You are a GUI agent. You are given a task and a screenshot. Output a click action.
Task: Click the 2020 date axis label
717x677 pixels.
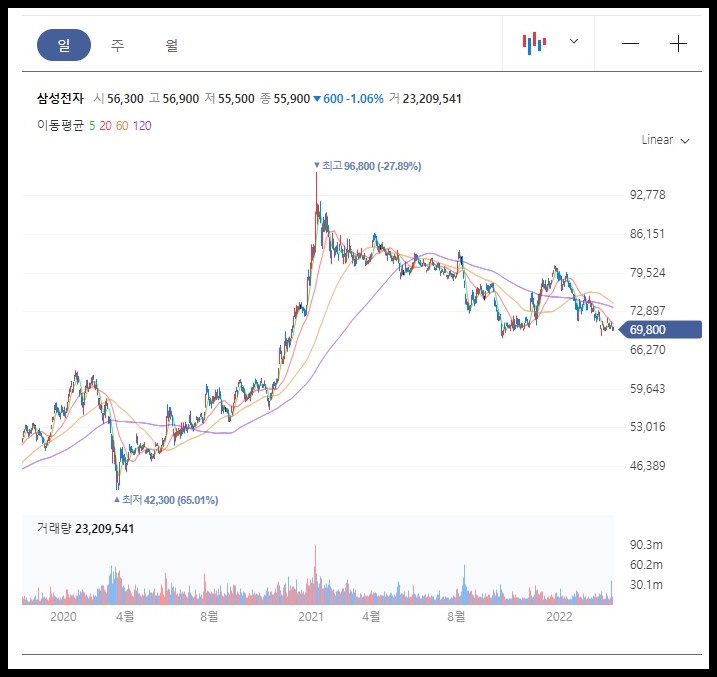[63, 617]
